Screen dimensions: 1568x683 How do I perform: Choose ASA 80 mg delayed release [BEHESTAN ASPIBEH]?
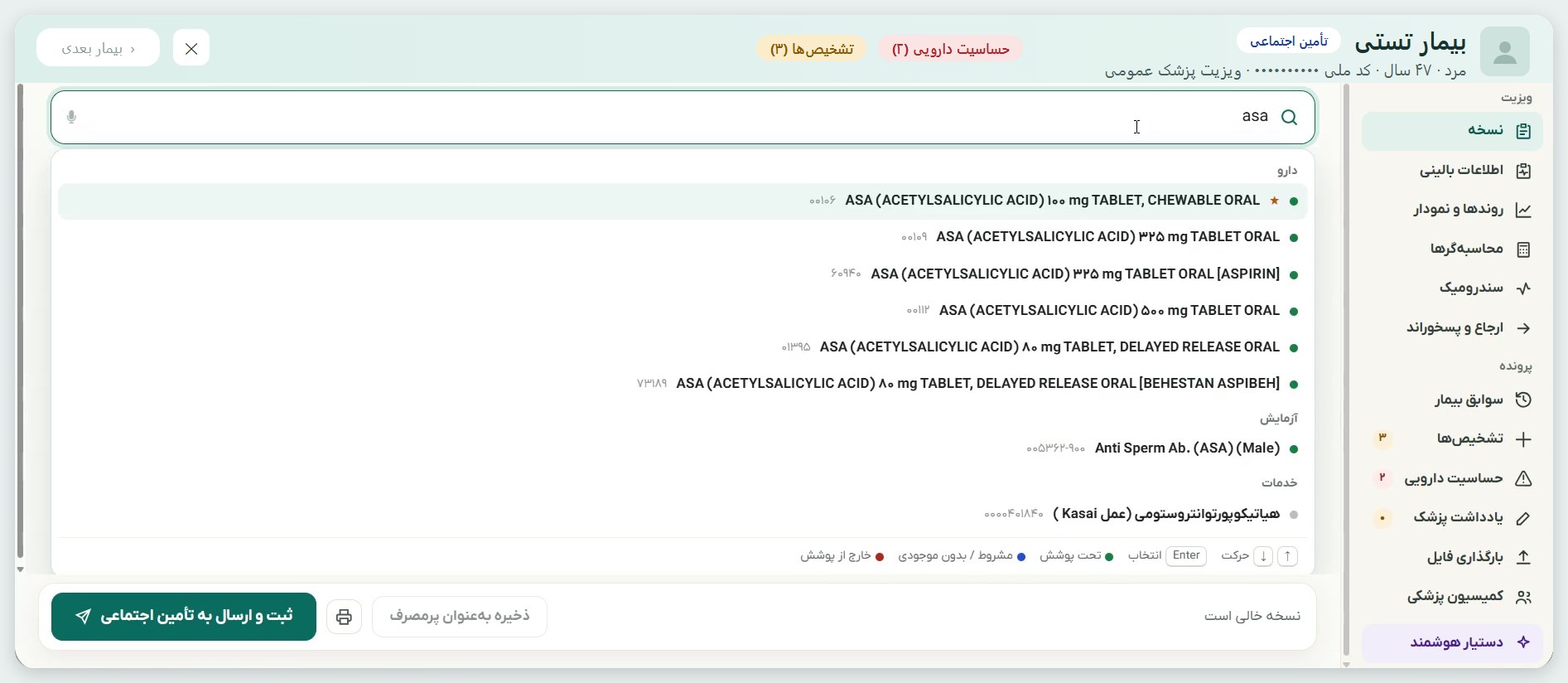(683, 384)
